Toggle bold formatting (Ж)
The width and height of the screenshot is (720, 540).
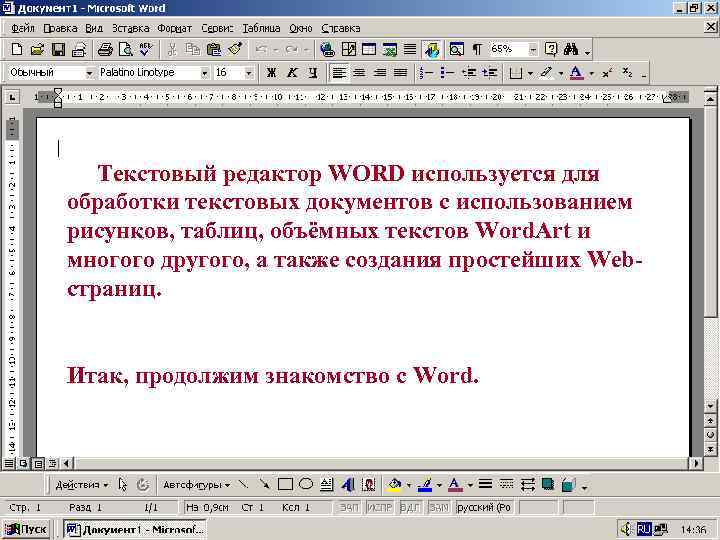271,73
